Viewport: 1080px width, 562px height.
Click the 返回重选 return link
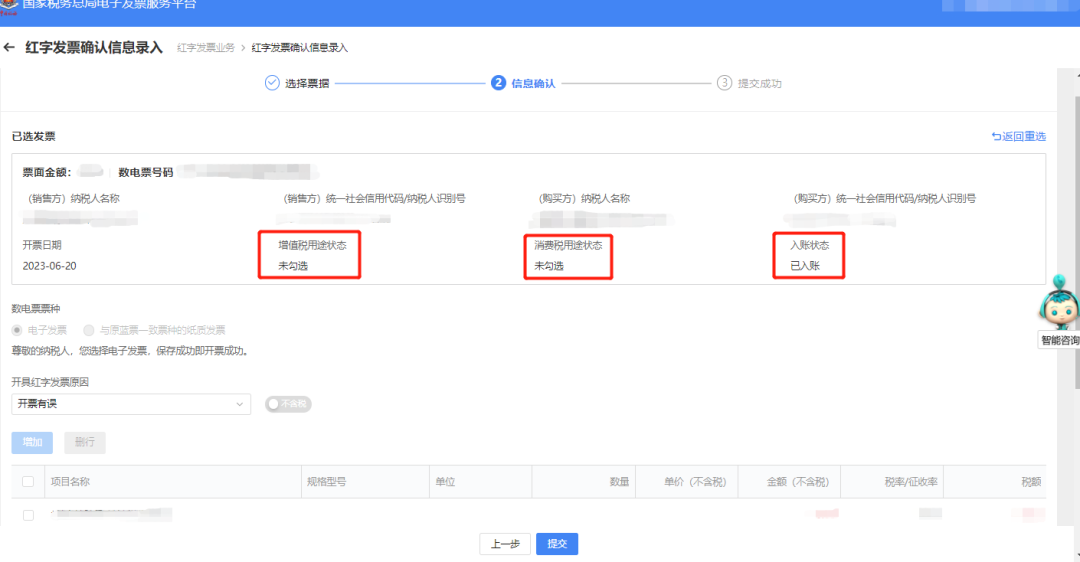pyautogui.click(x=1018, y=136)
